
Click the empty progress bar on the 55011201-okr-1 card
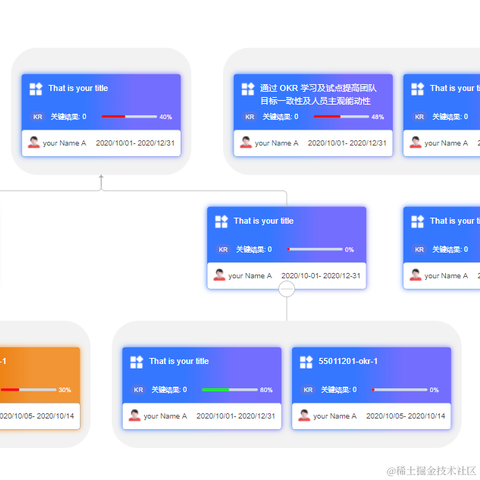[x=400, y=390]
